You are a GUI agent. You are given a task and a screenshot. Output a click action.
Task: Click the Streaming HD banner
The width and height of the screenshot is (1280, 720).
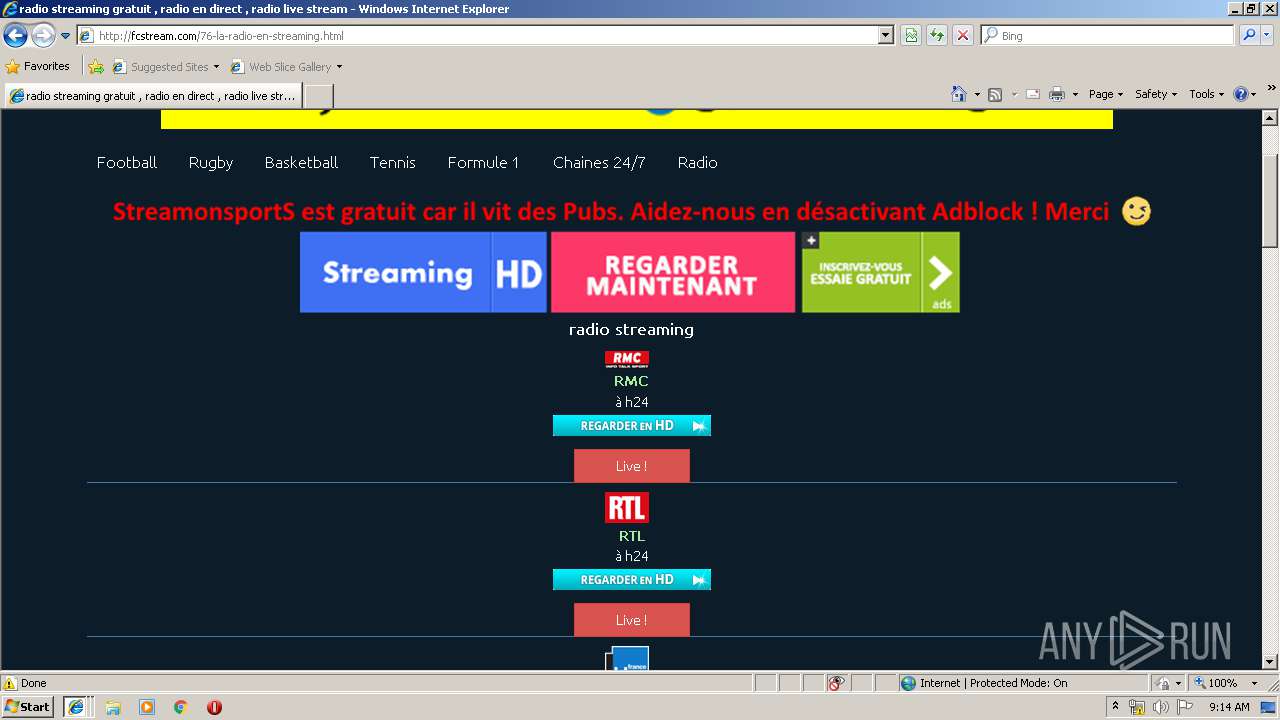coord(423,272)
